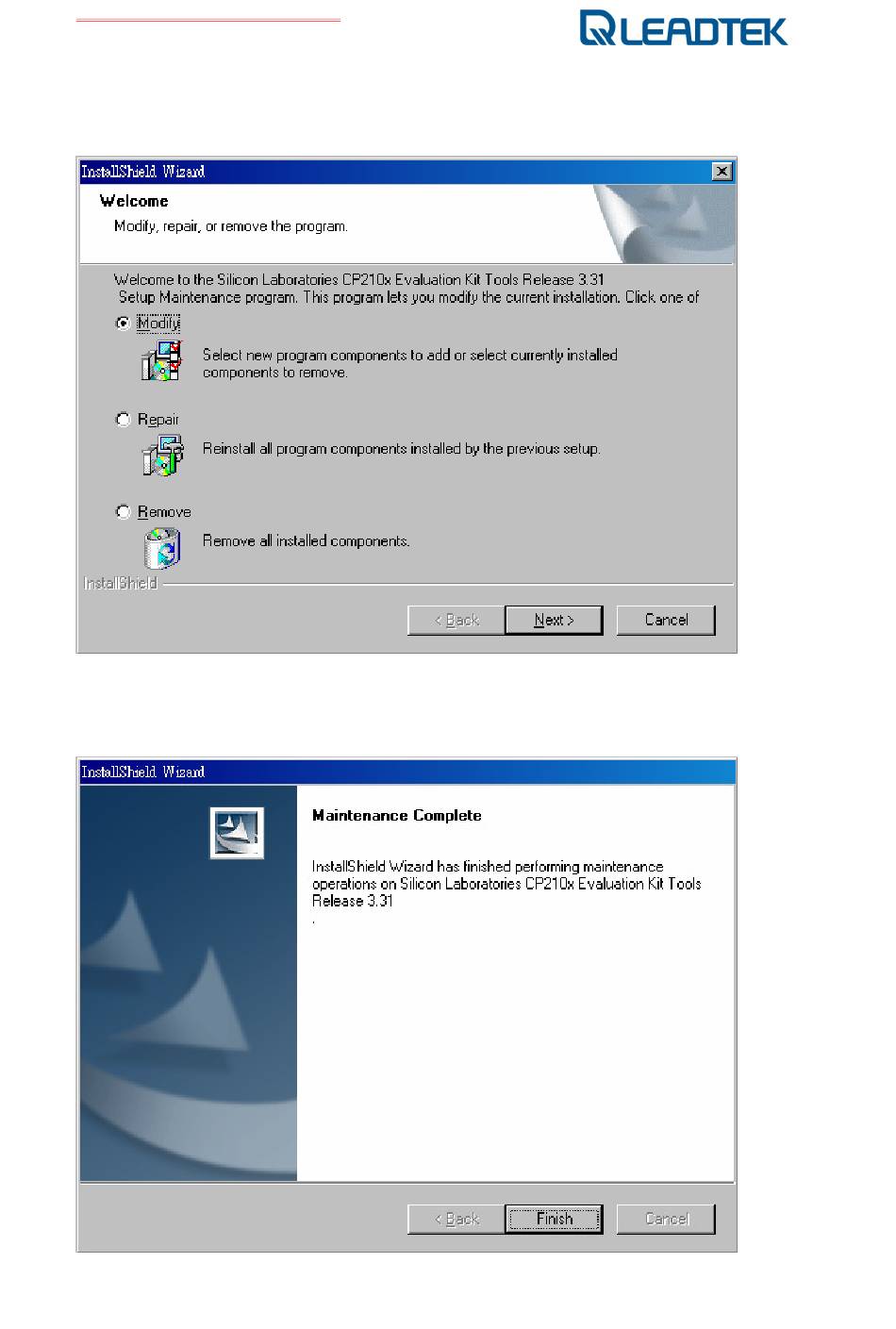This screenshot has width=896, height=1329.
Task: Click the greyed Back button near Finish
Action: click(x=456, y=1219)
